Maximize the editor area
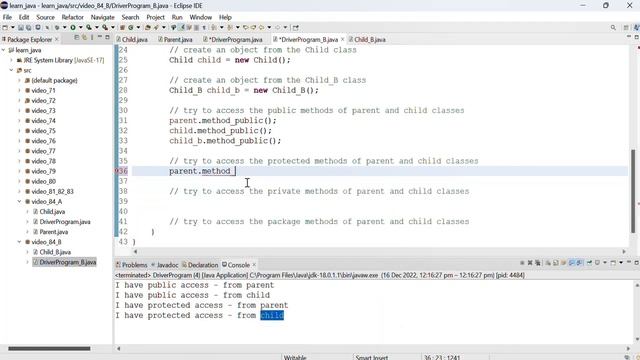 pyautogui.click(x=636, y=37)
